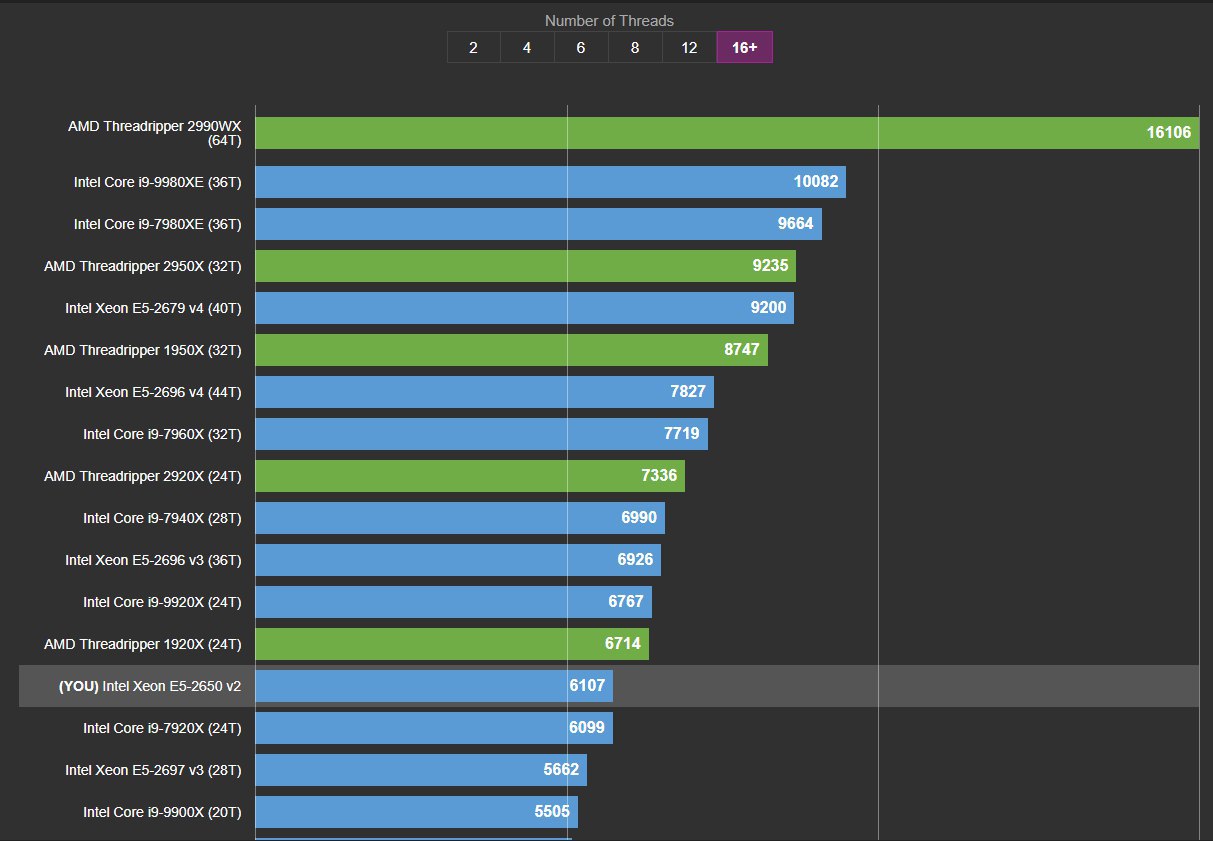Click the Intel Core i9-9920X bar

pyautogui.click(x=454, y=602)
